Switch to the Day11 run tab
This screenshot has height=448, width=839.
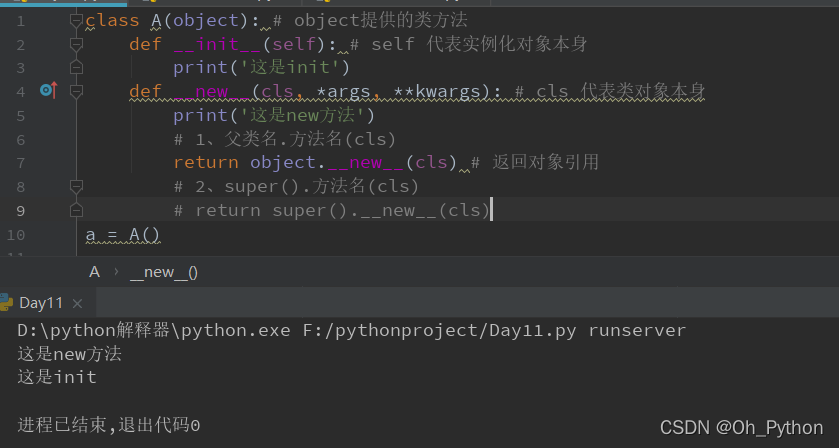tap(41, 303)
